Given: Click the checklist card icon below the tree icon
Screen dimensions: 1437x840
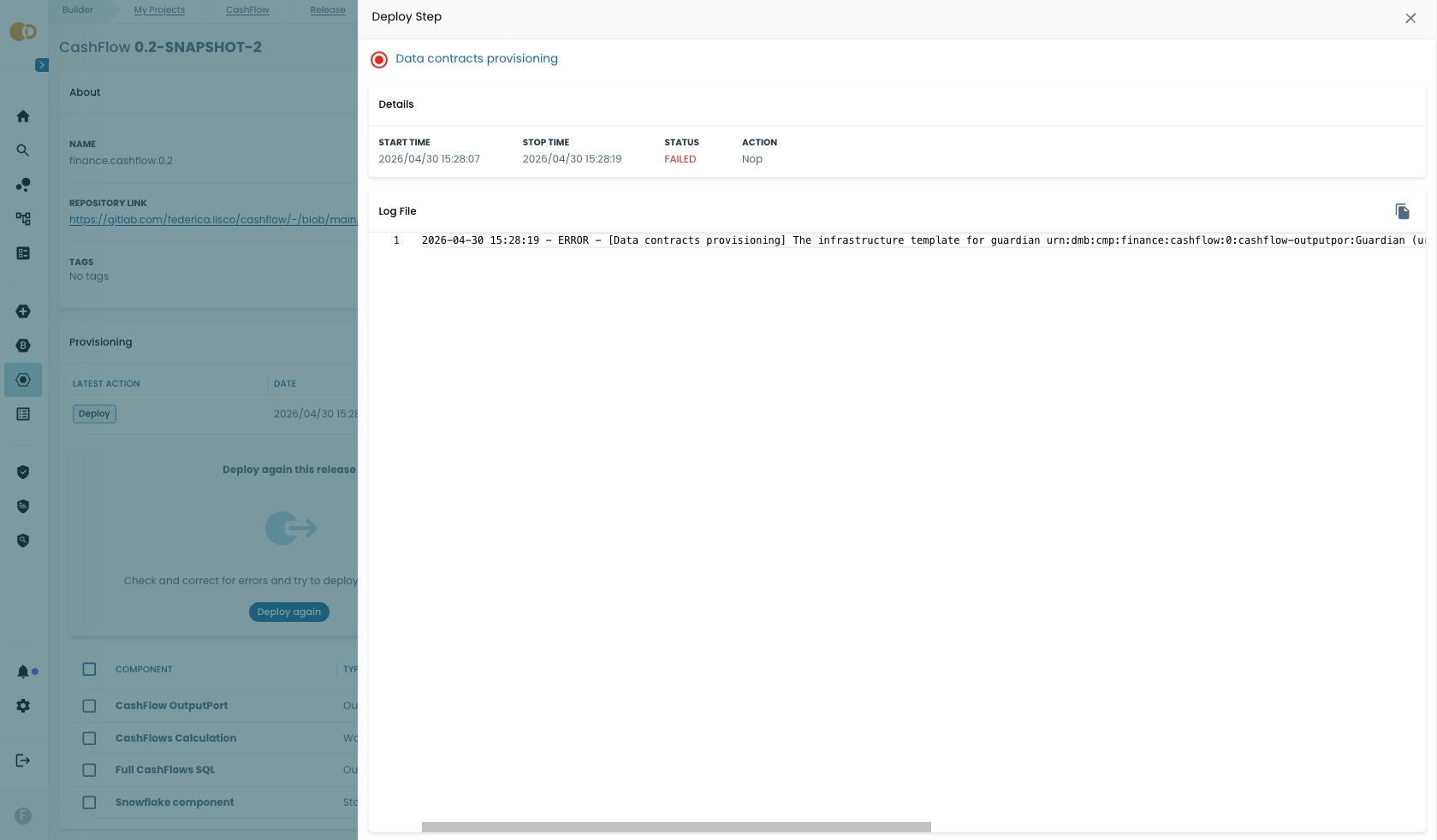Looking at the screenshot, I should pyautogui.click(x=23, y=253).
